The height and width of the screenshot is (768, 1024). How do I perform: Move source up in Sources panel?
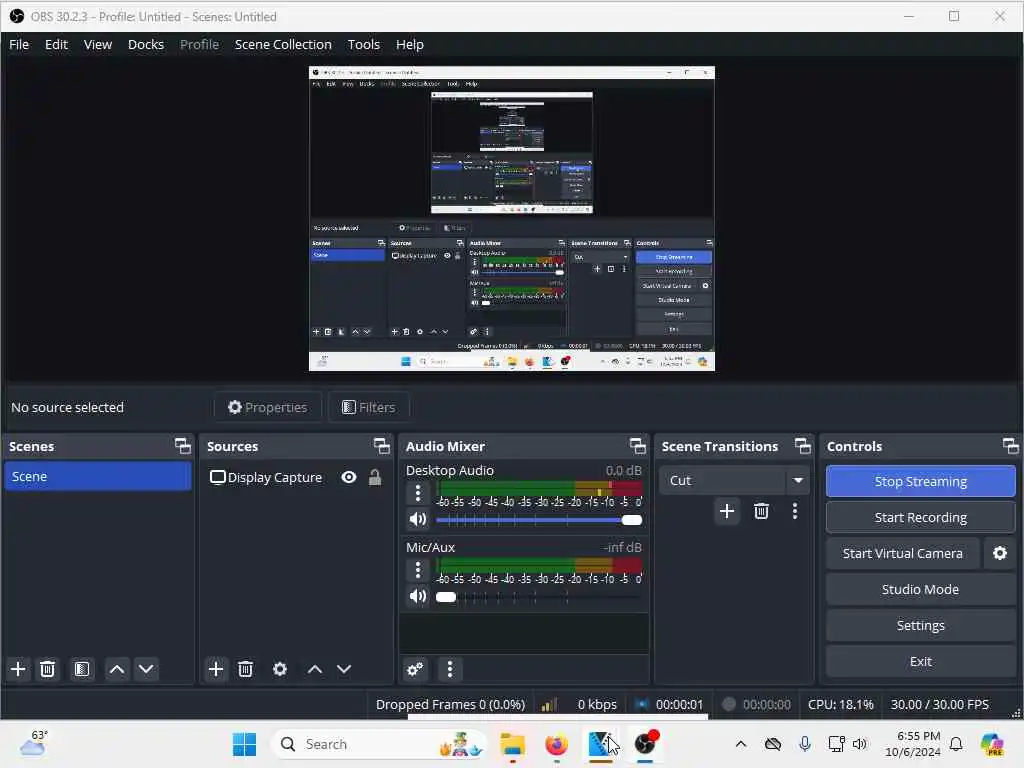click(x=315, y=669)
